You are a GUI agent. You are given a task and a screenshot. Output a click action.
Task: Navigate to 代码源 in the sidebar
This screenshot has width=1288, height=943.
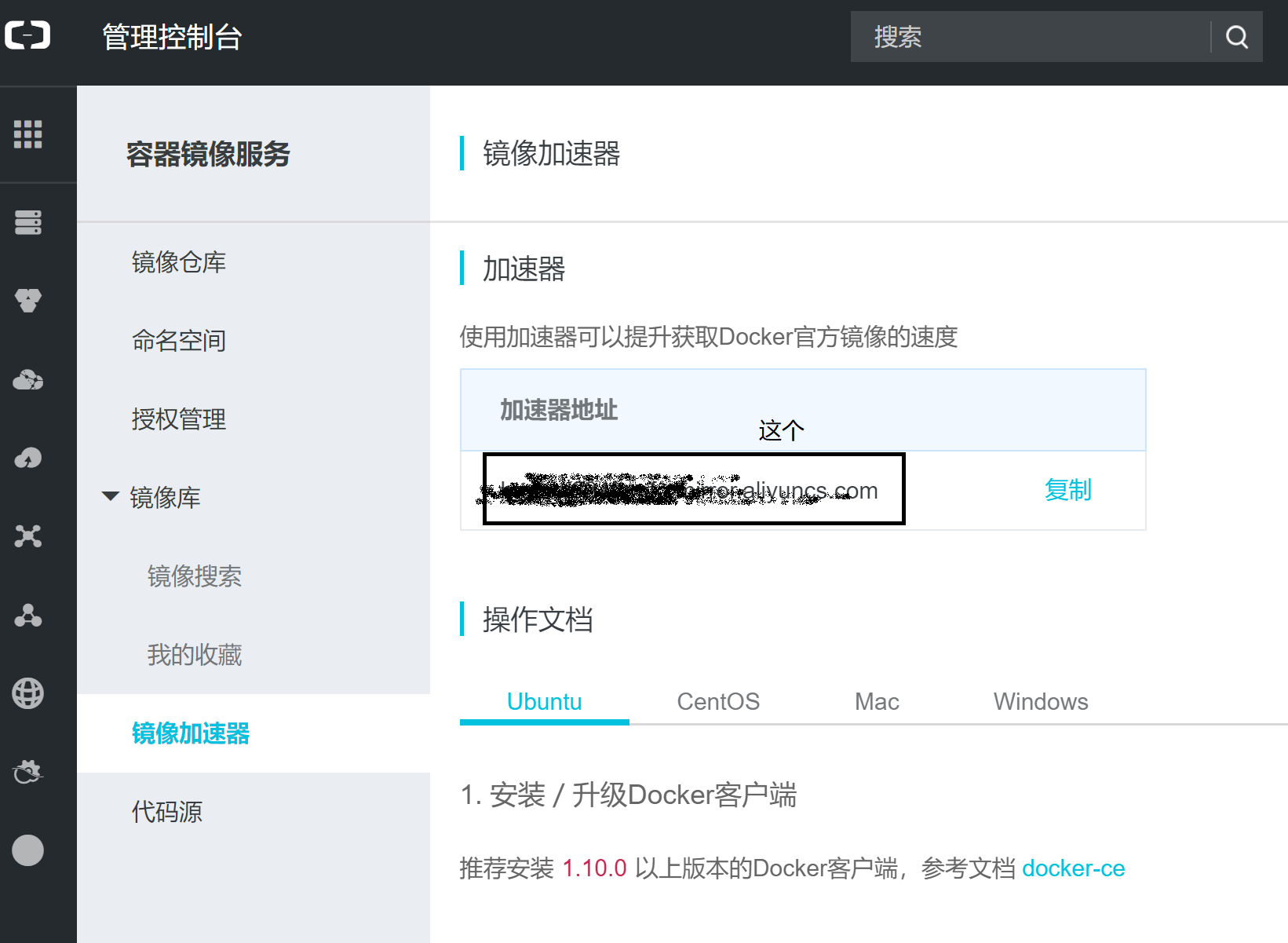pyautogui.click(x=166, y=813)
